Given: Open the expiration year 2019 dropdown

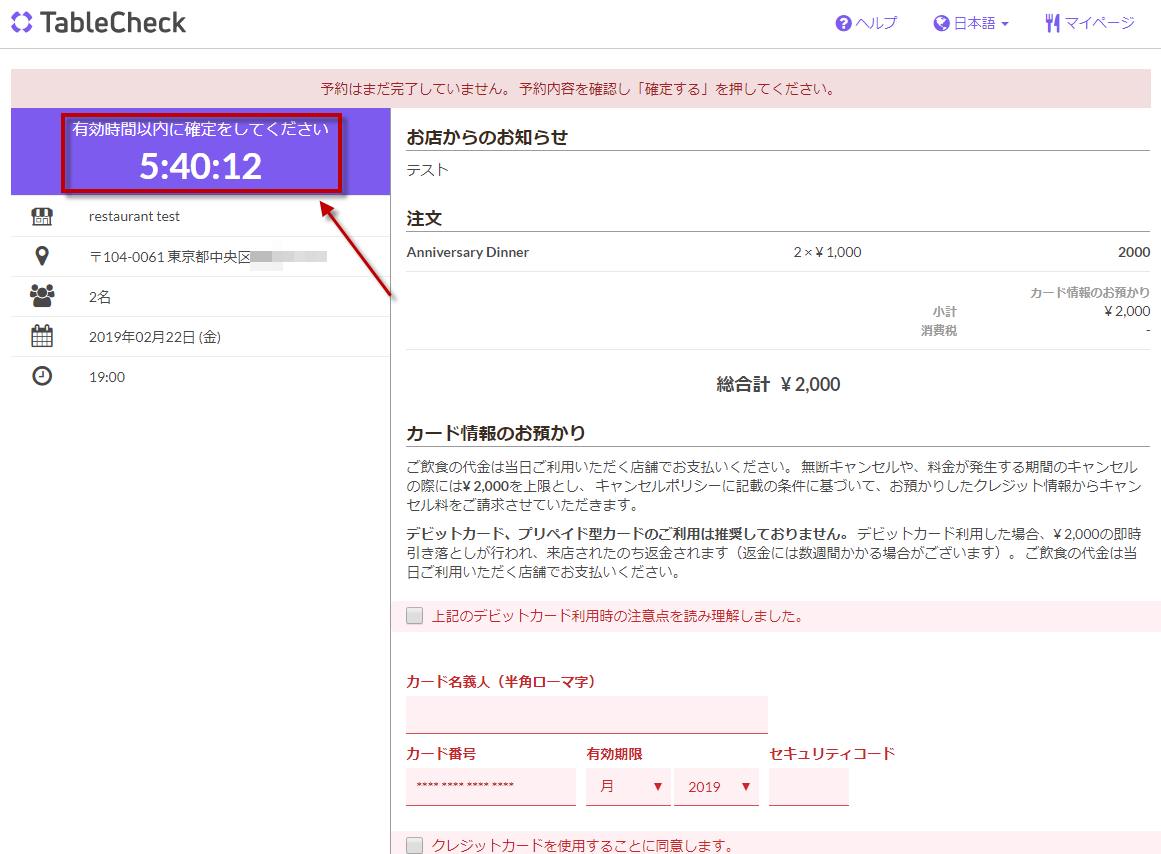Looking at the screenshot, I should pos(716,787).
